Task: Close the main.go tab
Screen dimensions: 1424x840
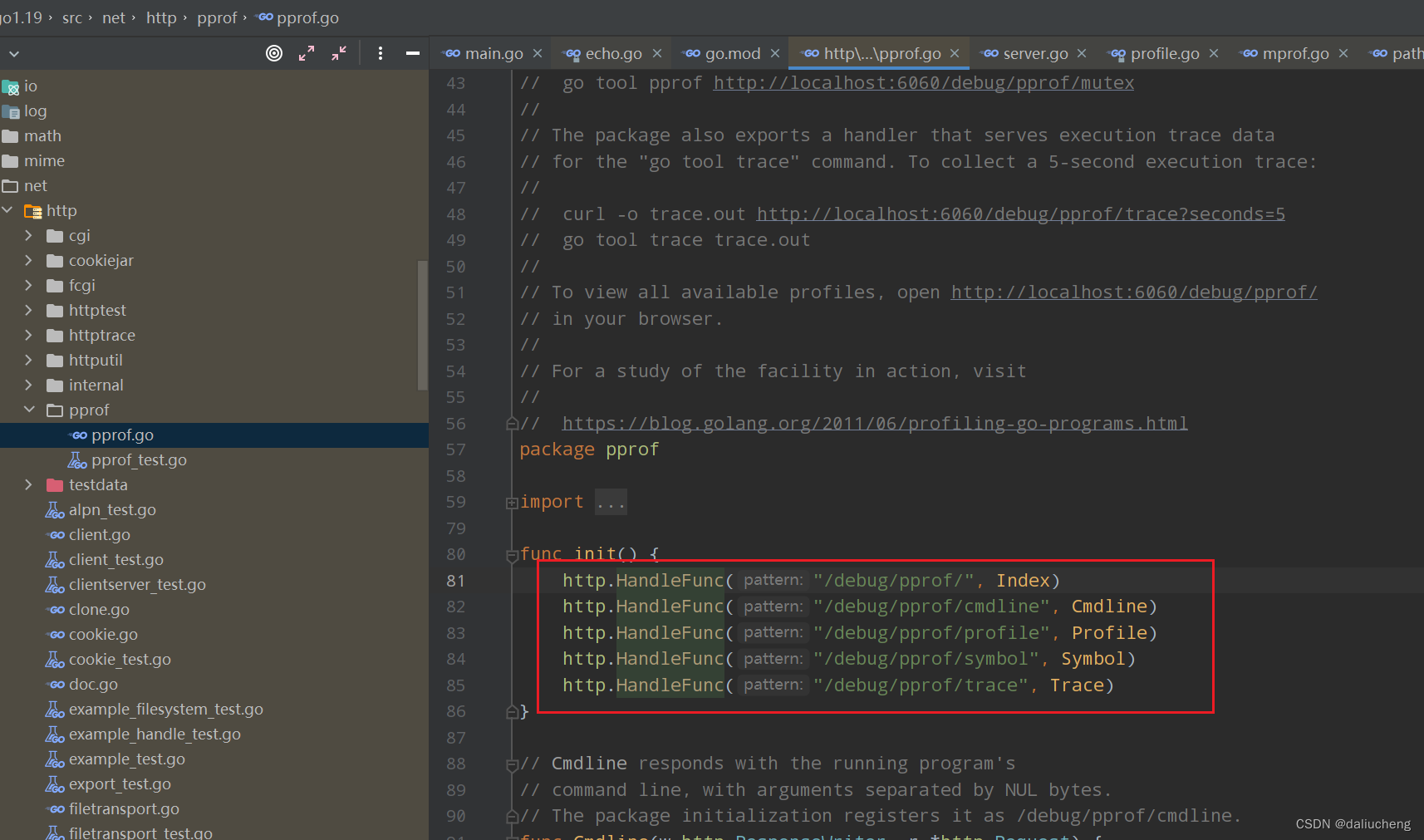Action: [x=538, y=53]
